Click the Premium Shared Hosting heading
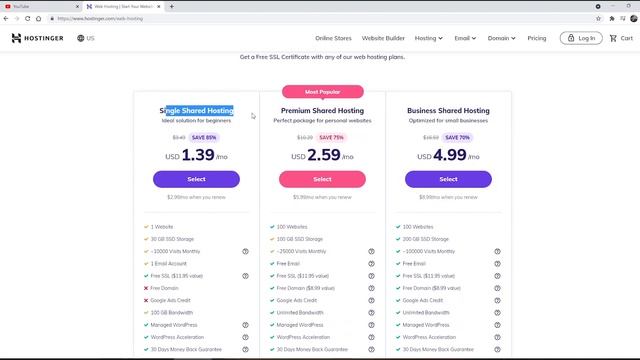This screenshot has height=360, width=640. (322, 111)
